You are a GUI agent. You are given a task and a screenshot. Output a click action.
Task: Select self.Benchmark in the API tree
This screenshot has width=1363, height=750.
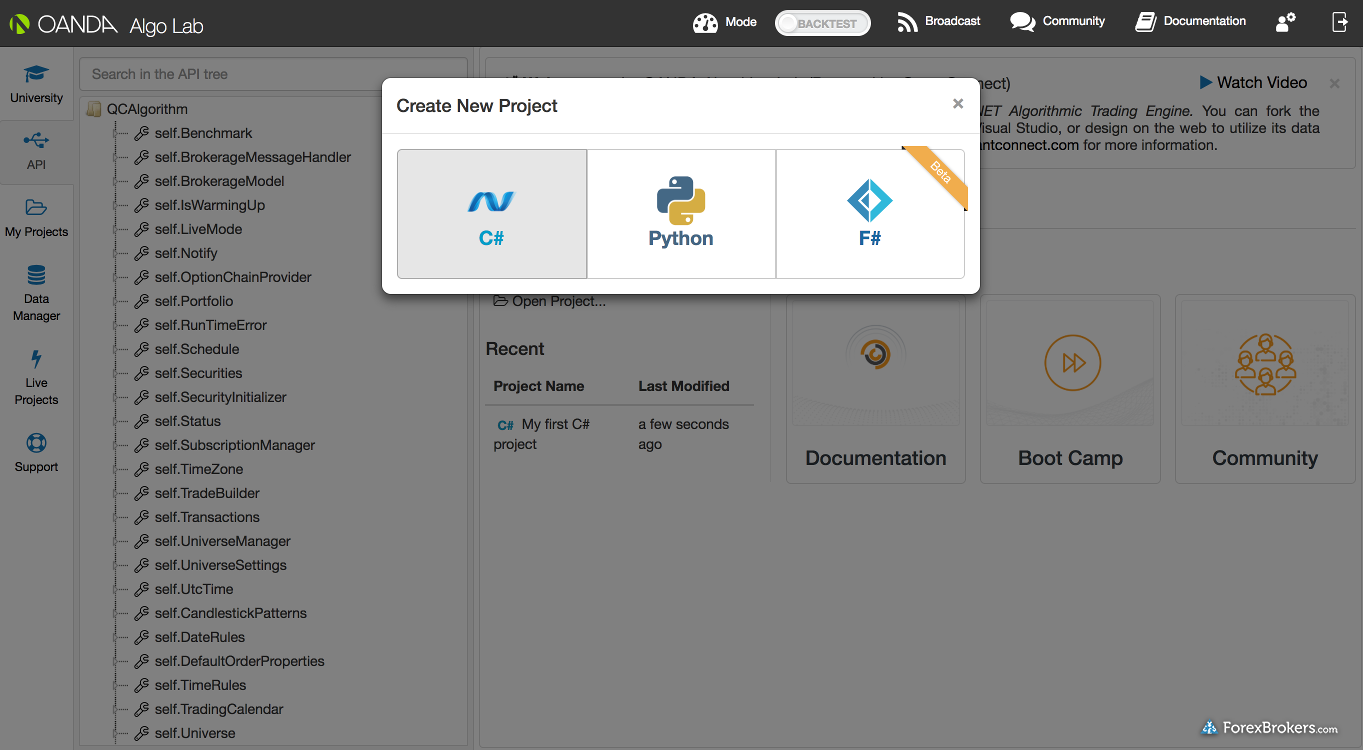203,133
